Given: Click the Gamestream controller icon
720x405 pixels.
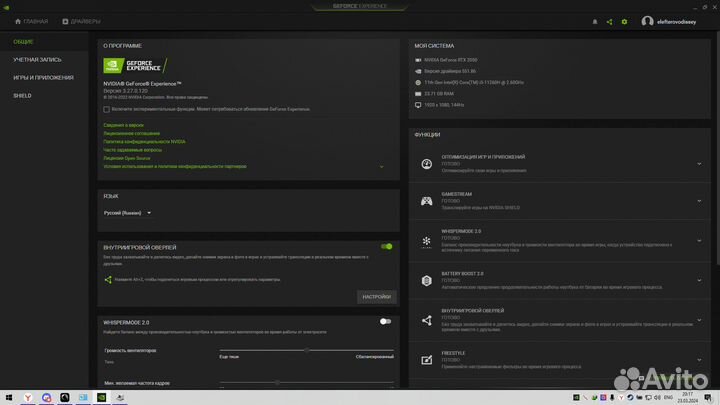Looking at the screenshot, I should click(426, 200).
